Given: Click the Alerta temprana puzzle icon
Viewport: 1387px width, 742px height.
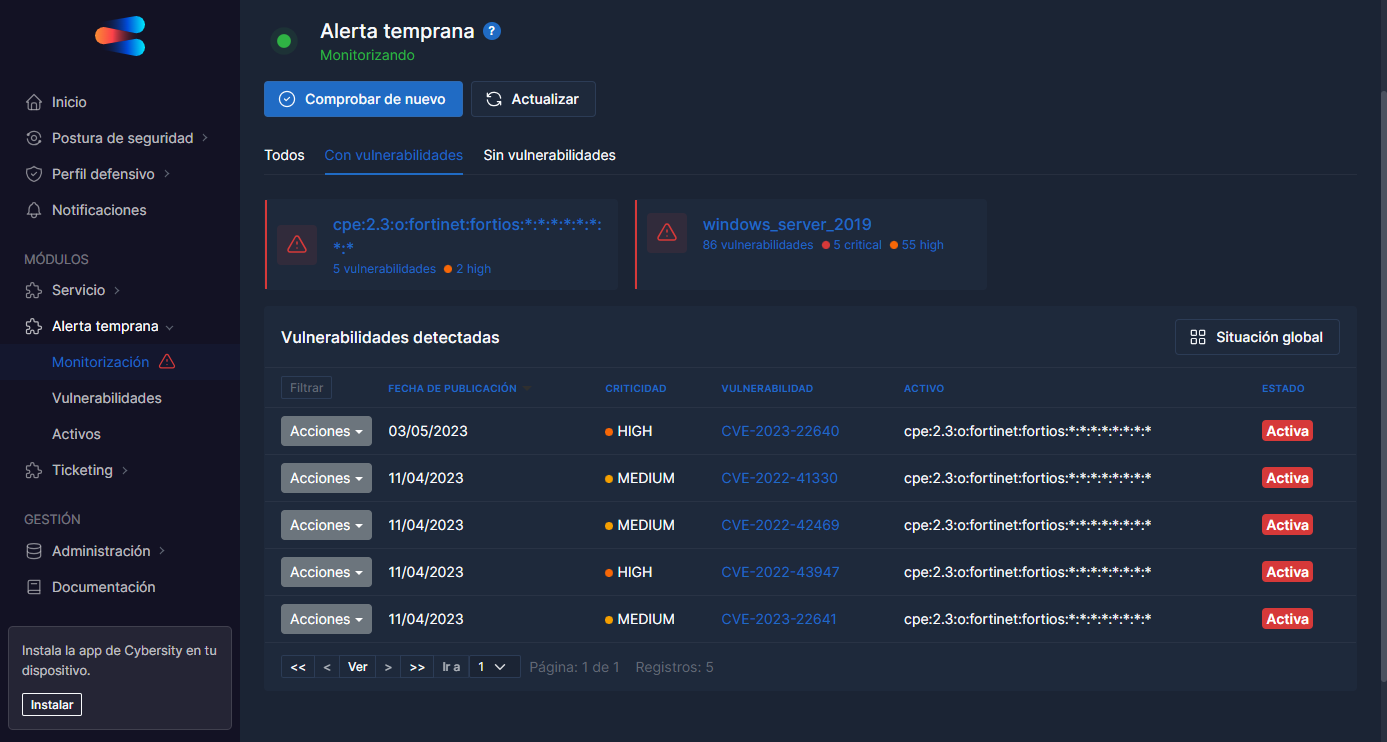Looking at the screenshot, I should point(34,326).
